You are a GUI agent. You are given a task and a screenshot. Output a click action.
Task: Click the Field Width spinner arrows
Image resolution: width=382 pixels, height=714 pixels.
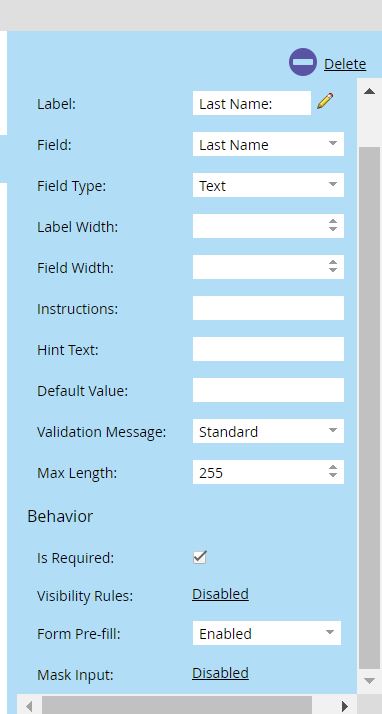pyautogui.click(x=333, y=266)
